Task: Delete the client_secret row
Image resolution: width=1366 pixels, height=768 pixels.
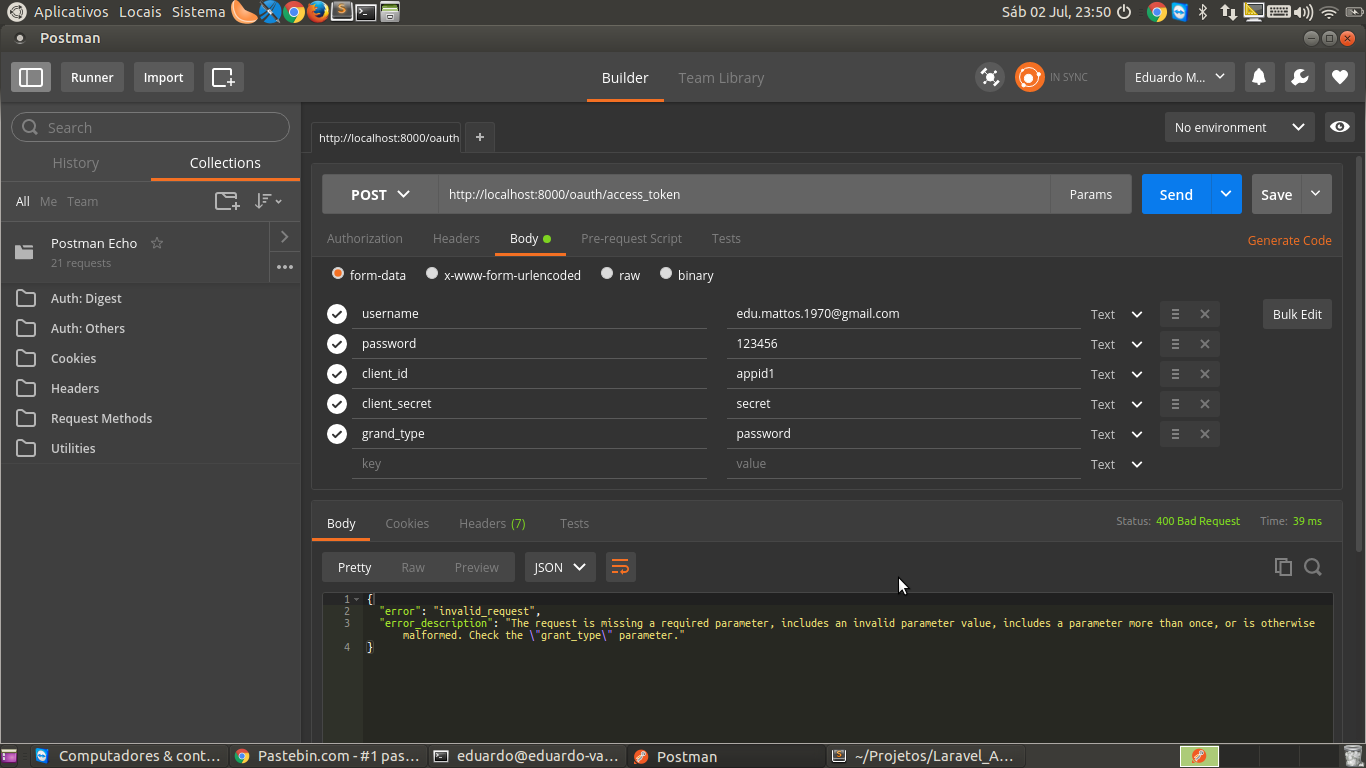Action: 1205,404
